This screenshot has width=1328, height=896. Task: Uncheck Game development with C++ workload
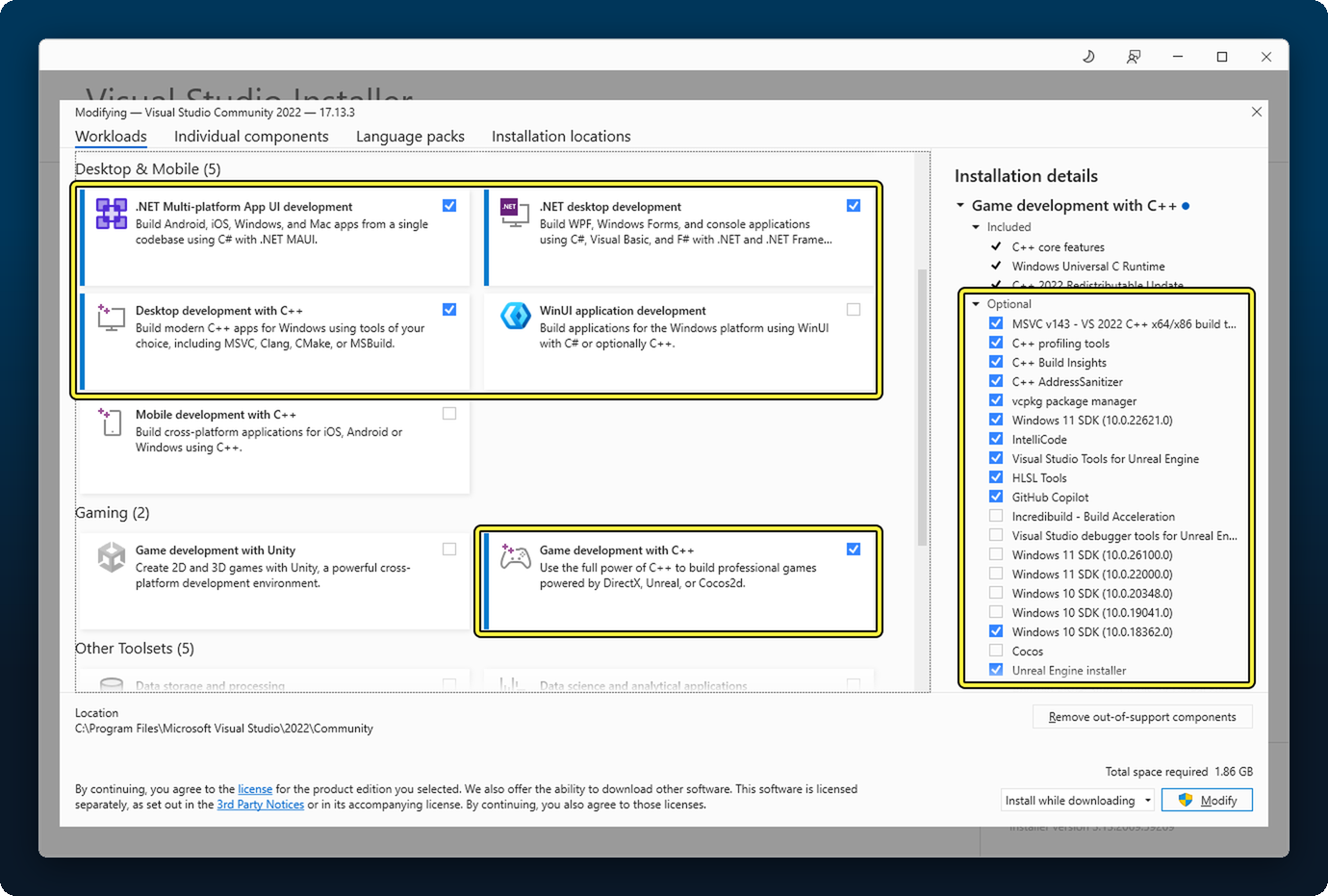coord(854,550)
